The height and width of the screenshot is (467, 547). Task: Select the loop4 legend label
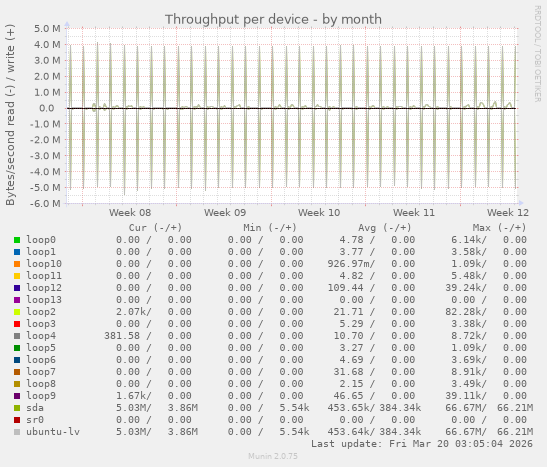click(41, 336)
